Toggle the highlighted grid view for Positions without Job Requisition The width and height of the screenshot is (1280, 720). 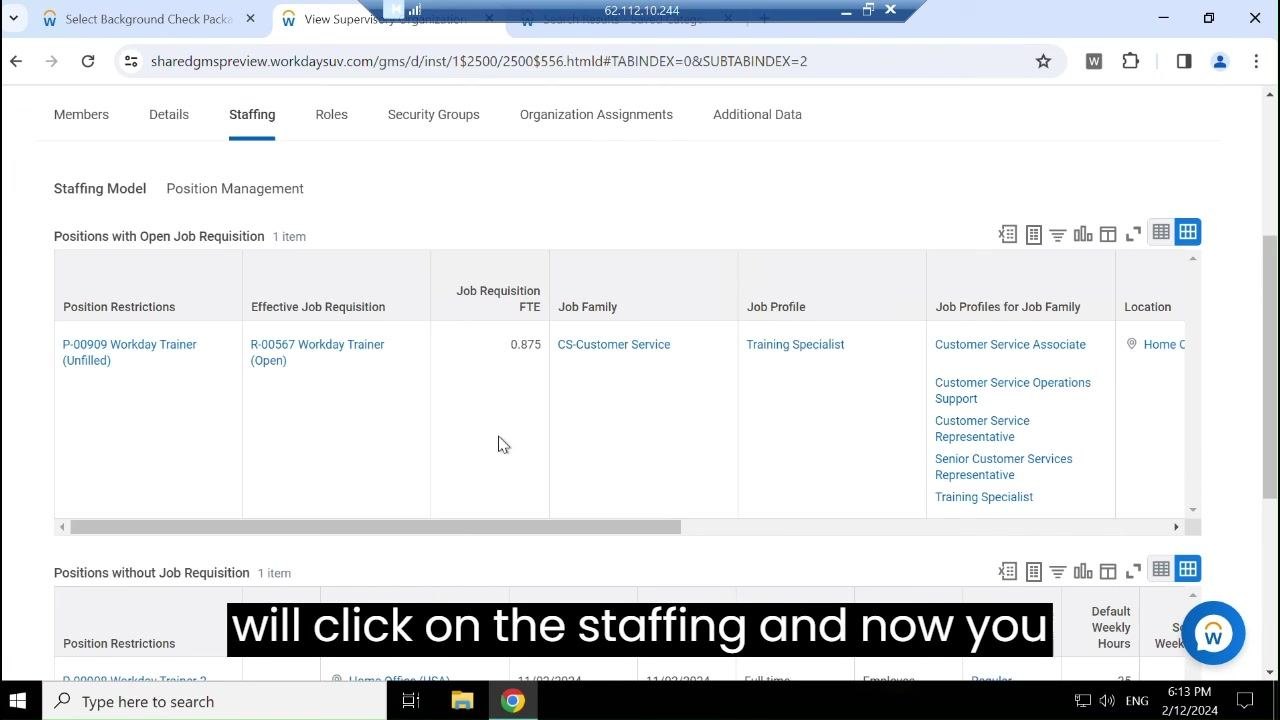(x=1188, y=569)
